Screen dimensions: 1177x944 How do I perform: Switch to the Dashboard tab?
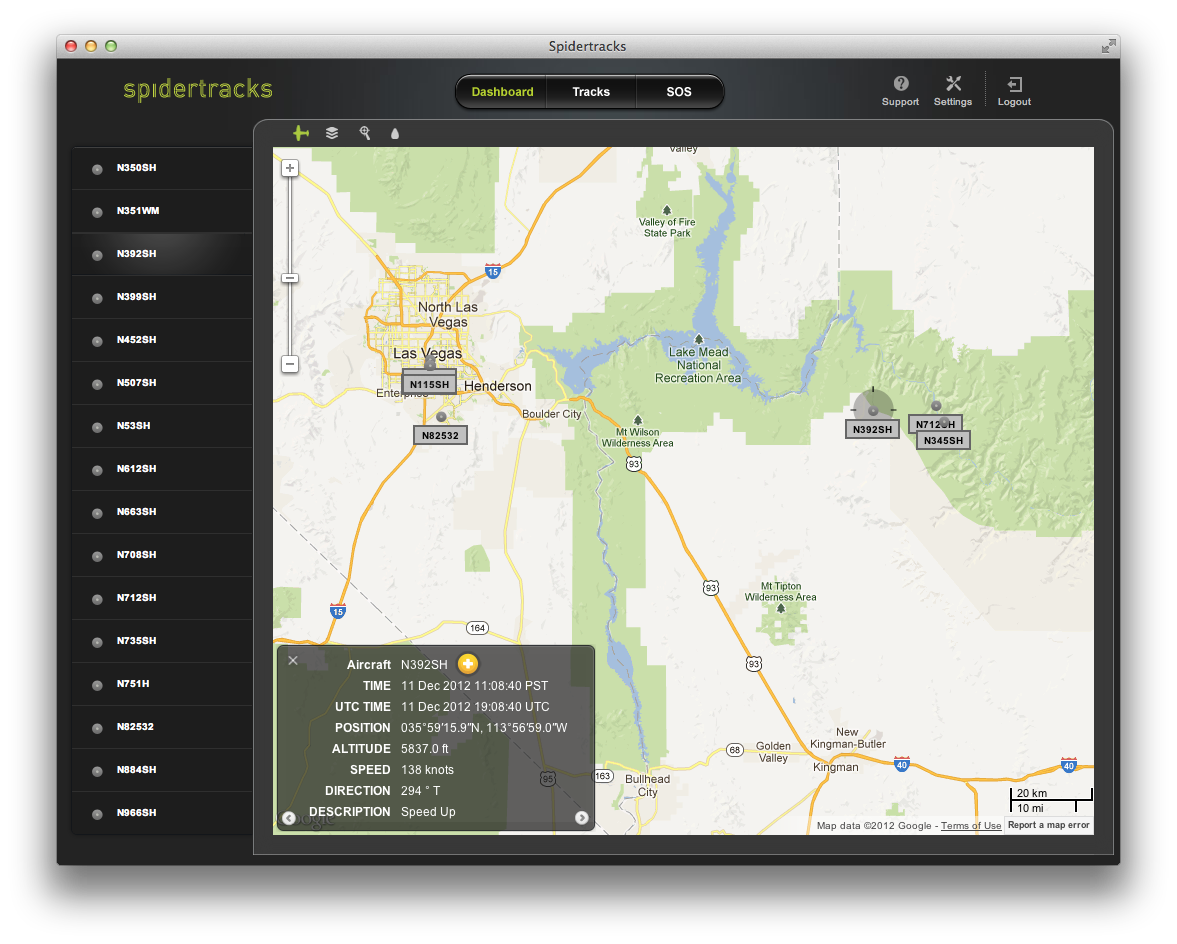click(x=502, y=92)
